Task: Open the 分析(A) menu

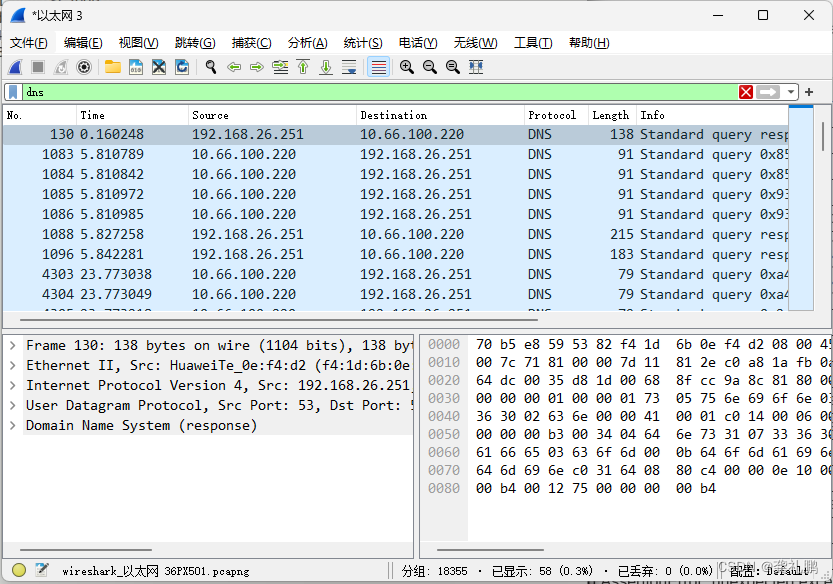Action: click(x=308, y=43)
